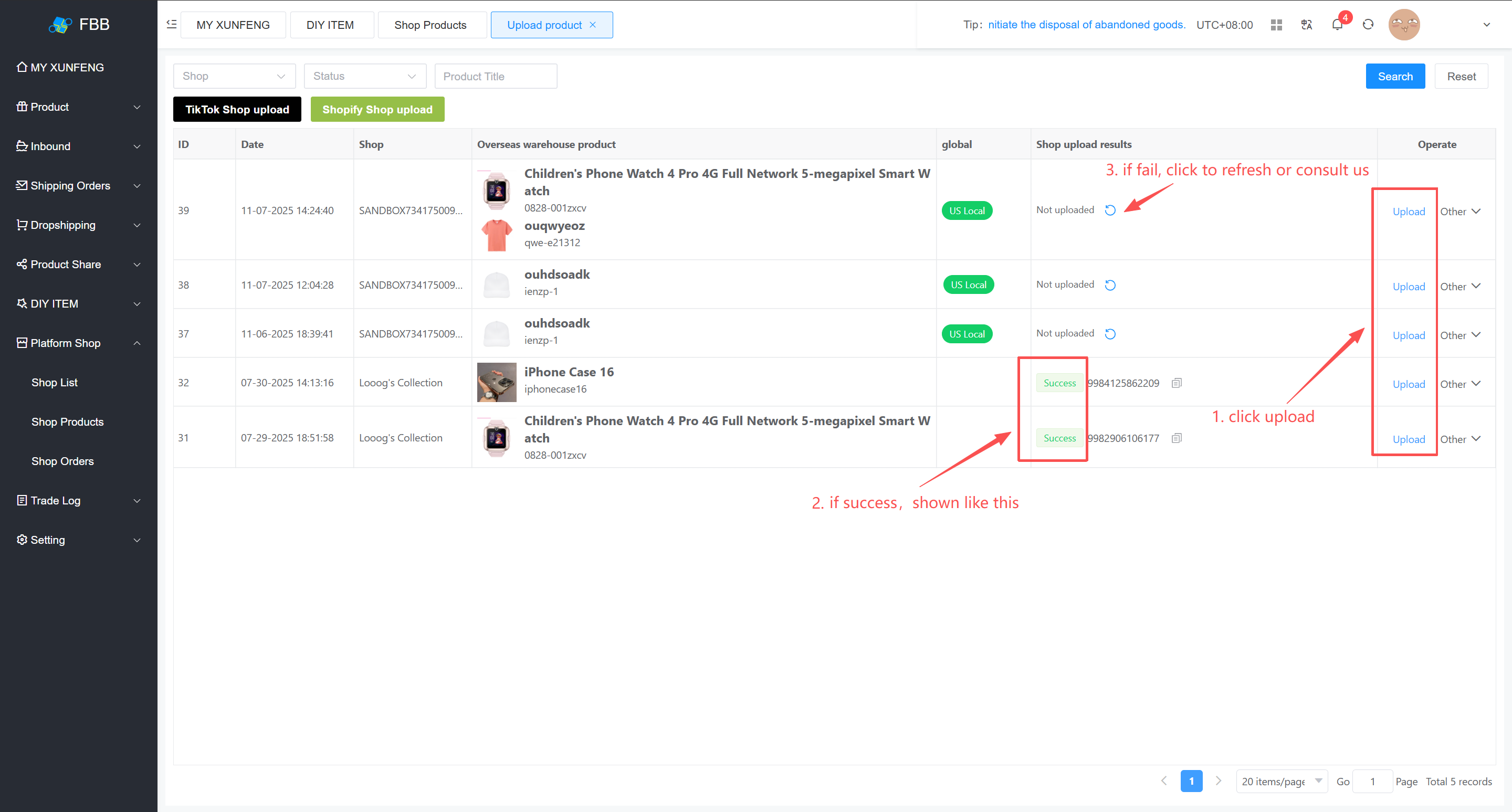The height and width of the screenshot is (812, 1512).
Task: Expand Other options for row 32
Action: 1461,384
